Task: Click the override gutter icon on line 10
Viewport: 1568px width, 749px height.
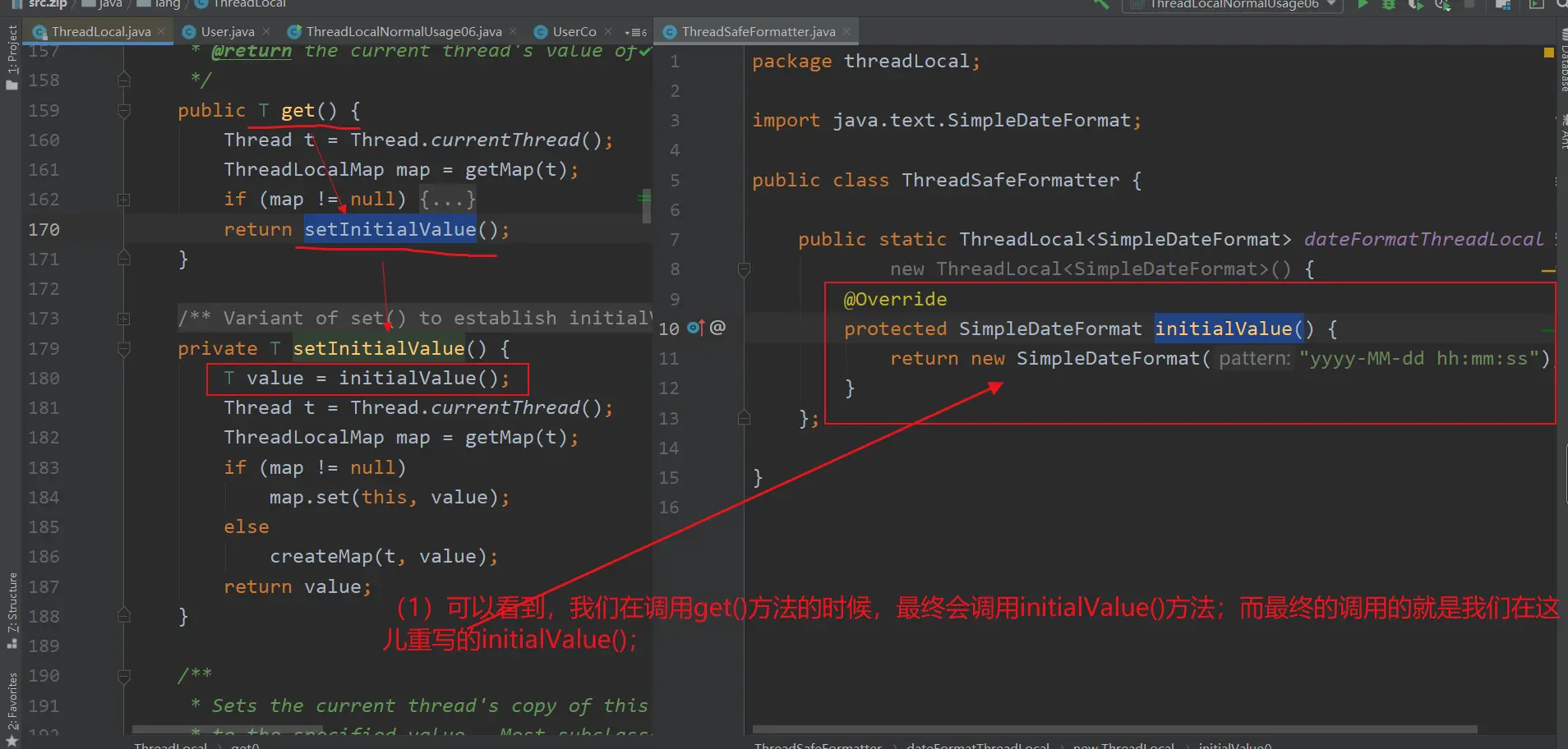Action: coord(695,328)
